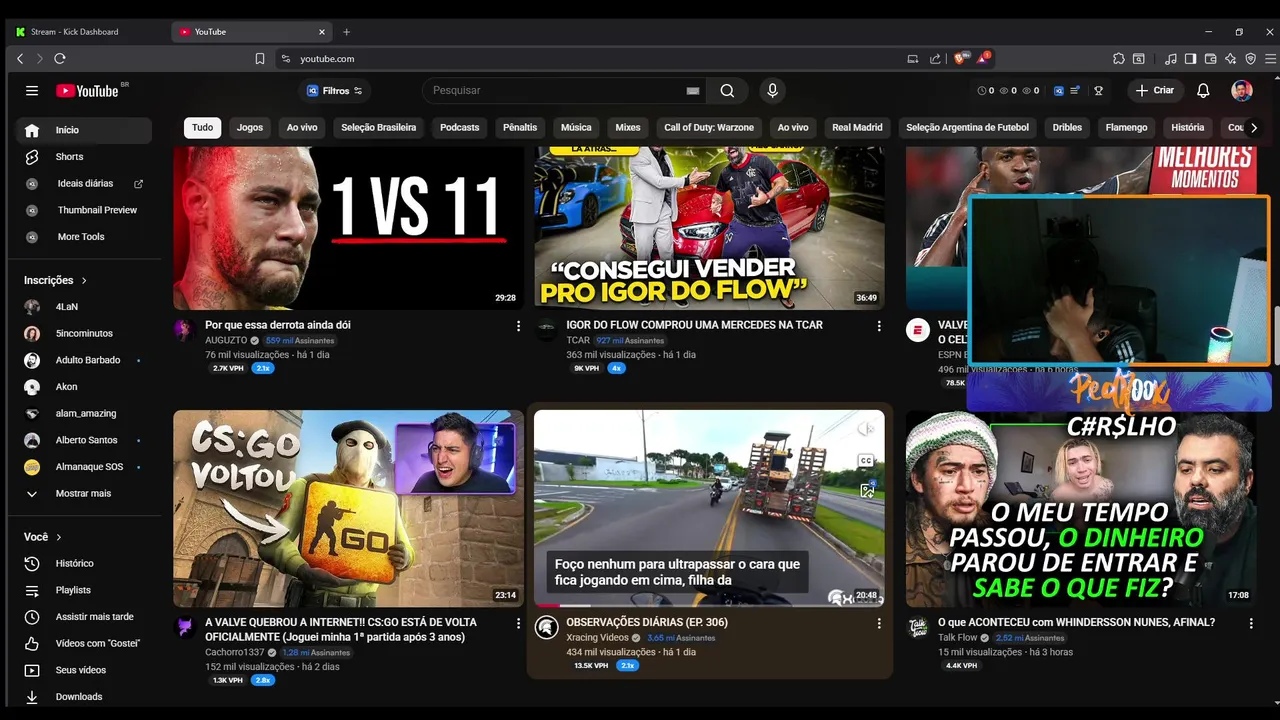Reload the page
The height and width of the screenshot is (720, 1280).
(60, 59)
